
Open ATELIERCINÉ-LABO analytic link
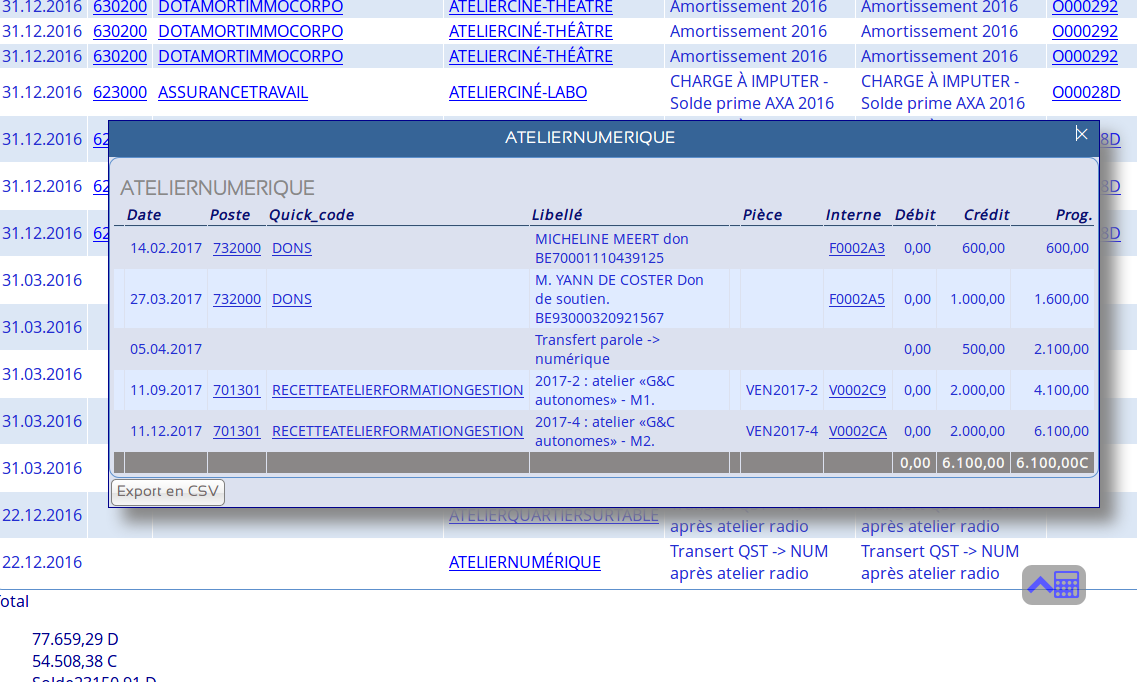[x=517, y=93]
